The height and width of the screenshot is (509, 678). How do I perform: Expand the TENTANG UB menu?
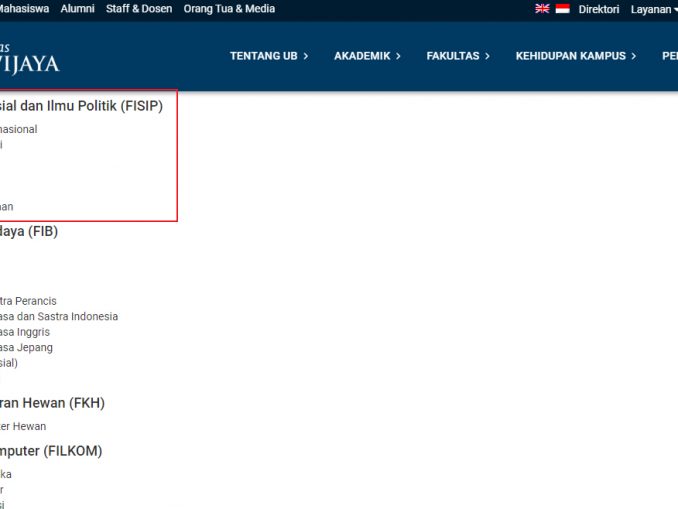[269, 56]
